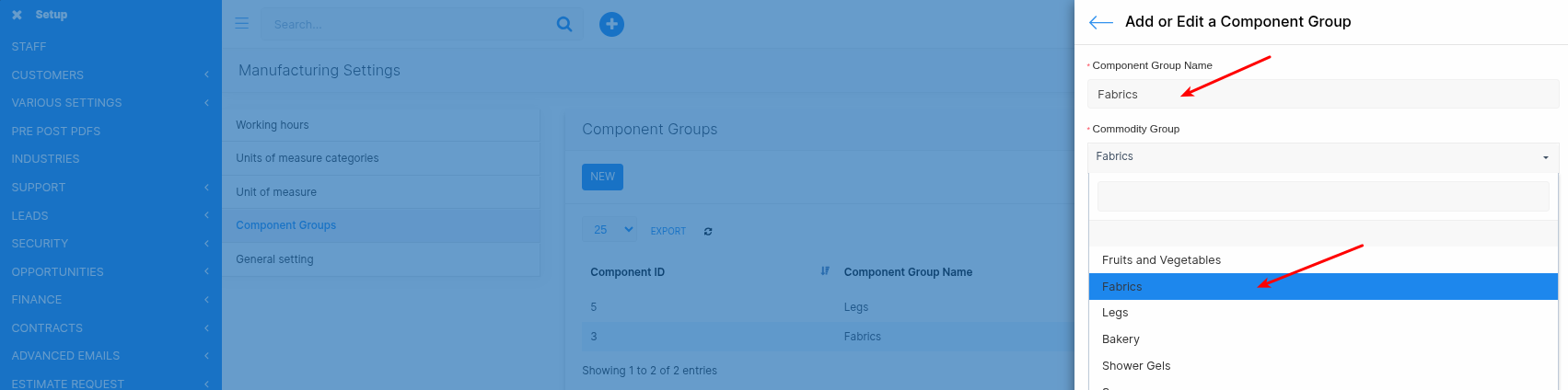Click the commodity dropdown search box

pos(1322,197)
